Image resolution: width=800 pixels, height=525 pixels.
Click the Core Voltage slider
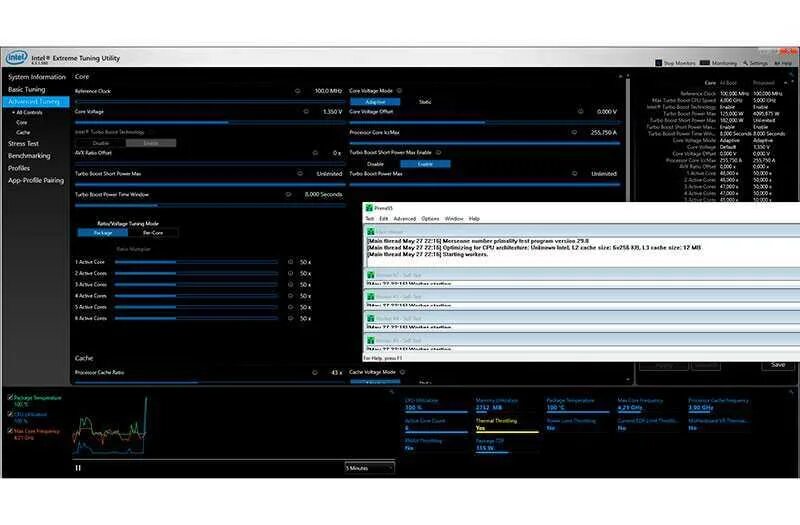coord(209,122)
